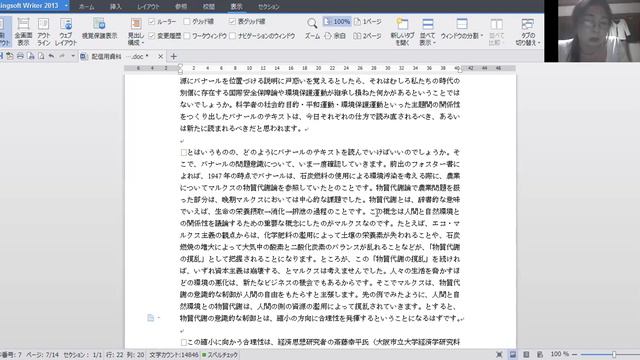This screenshot has width=640, height=360.
Task: Click the page icon in left margin
Action: pos(151,318)
